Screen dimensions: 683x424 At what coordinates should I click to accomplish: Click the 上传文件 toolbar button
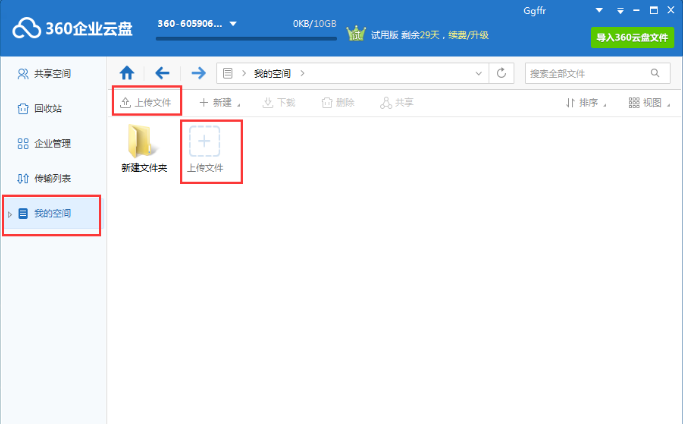tap(146, 102)
